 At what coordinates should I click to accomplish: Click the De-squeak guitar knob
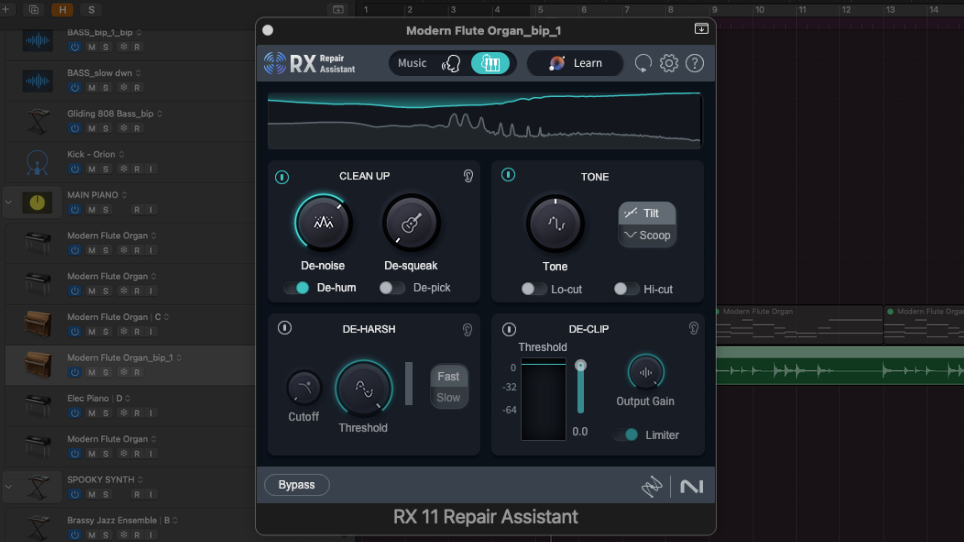411,222
